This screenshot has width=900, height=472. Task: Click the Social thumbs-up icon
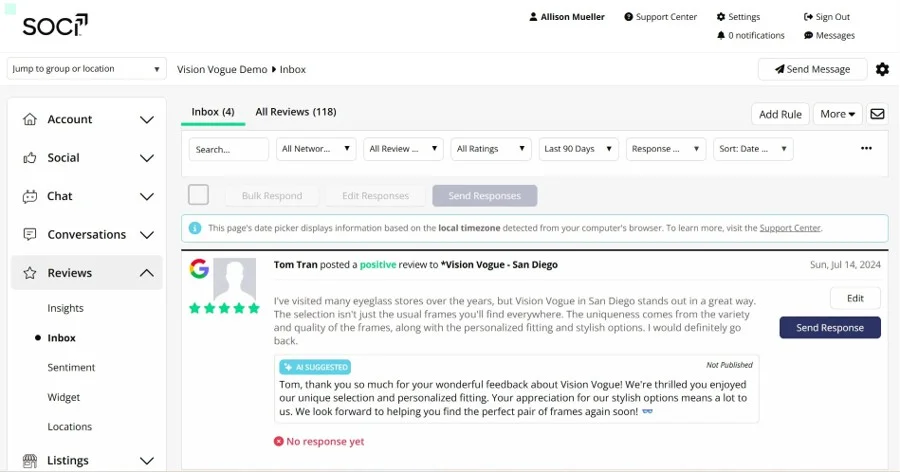30,157
